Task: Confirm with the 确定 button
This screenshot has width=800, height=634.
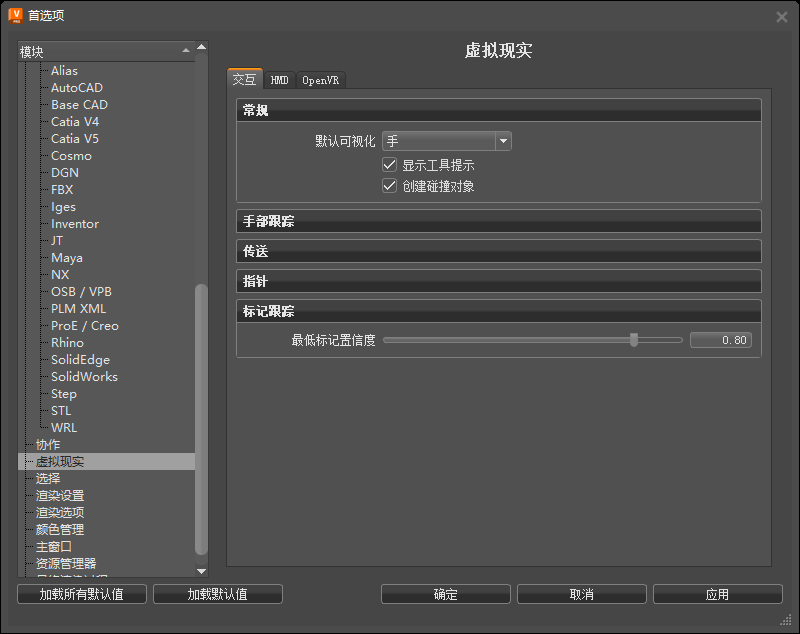Action: tap(445, 594)
